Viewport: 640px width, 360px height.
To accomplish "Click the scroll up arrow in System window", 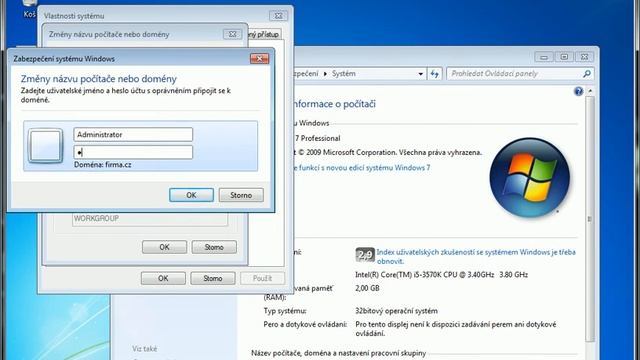I will [590, 91].
